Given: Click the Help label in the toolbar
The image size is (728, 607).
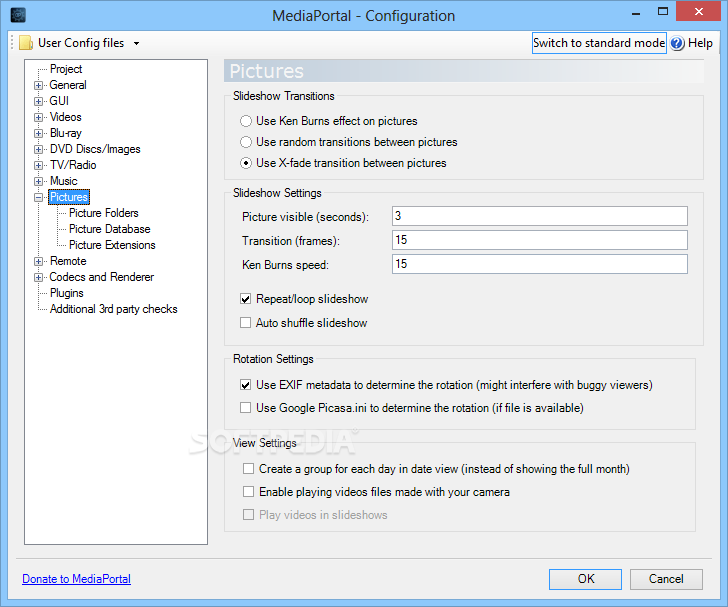Looking at the screenshot, I should (x=700, y=43).
